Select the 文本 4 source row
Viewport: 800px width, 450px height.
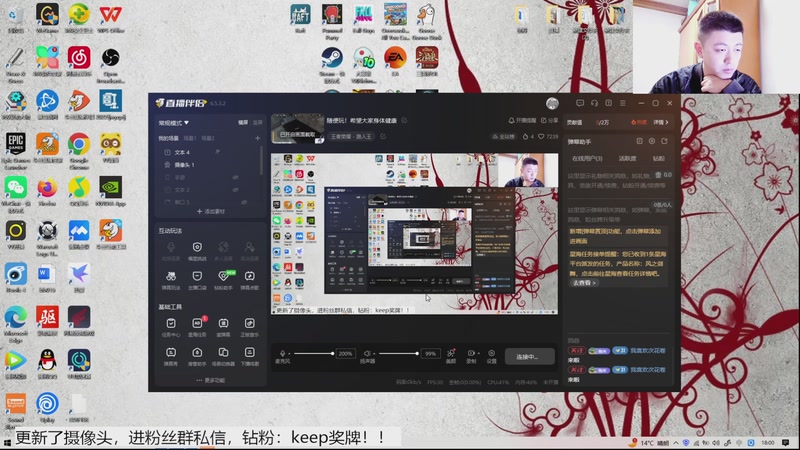pos(210,152)
